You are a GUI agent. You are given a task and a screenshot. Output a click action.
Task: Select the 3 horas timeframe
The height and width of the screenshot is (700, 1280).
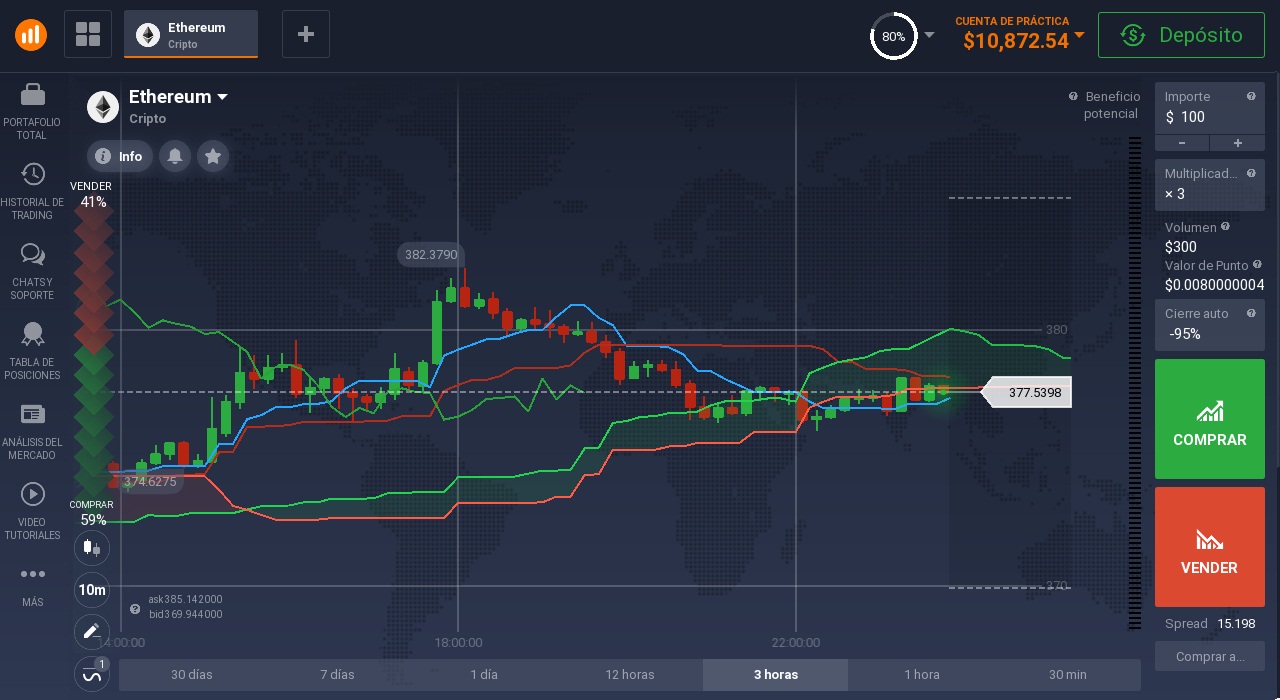[776, 675]
